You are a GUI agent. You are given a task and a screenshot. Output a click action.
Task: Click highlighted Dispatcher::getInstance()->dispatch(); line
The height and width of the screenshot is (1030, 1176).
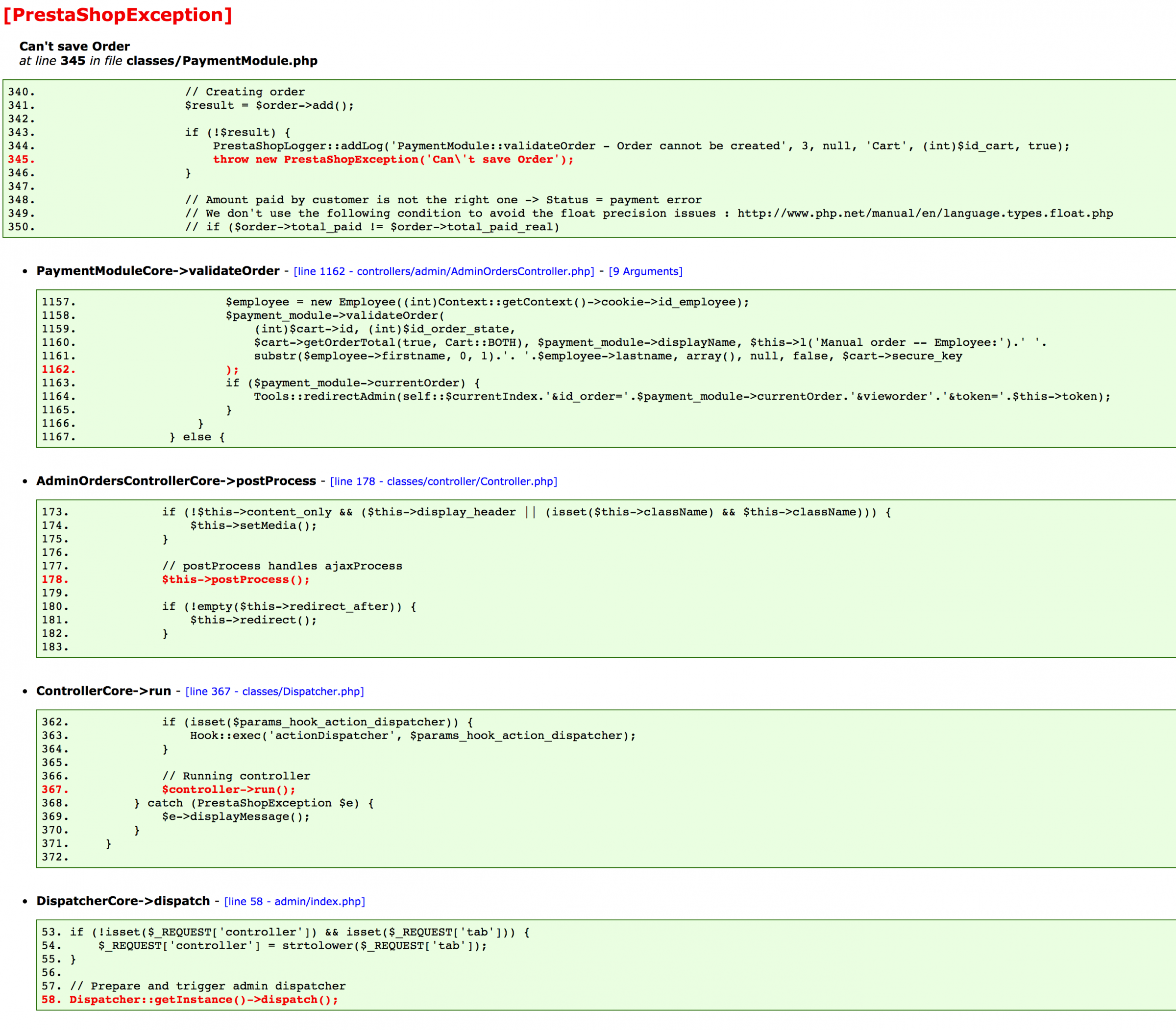203,1000
